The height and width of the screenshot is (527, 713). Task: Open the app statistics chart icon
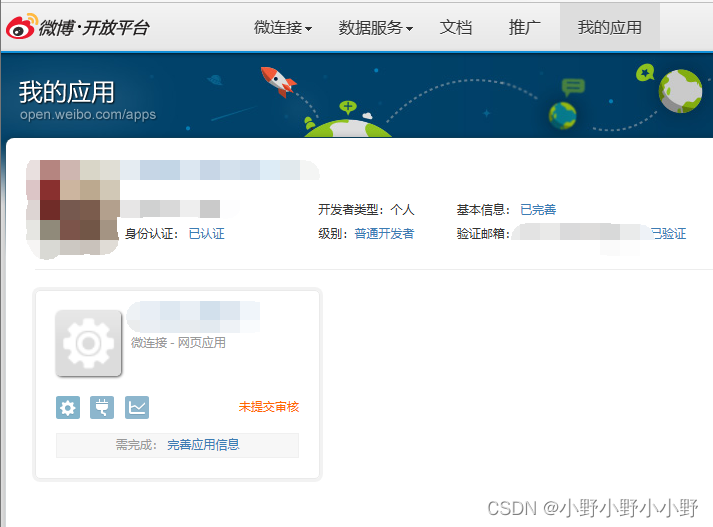click(137, 407)
